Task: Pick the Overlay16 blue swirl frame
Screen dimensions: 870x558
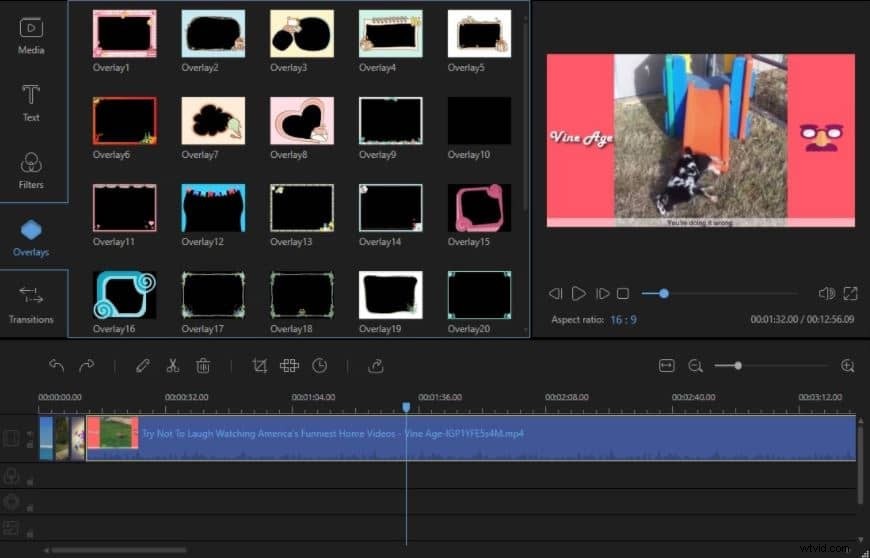Action: [x=124, y=295]
